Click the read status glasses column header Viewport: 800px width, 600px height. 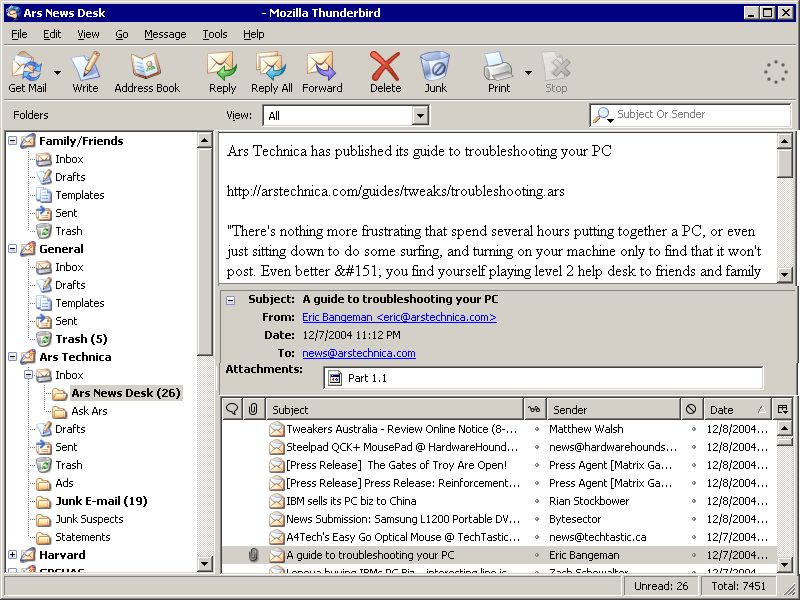coord(535,409)
